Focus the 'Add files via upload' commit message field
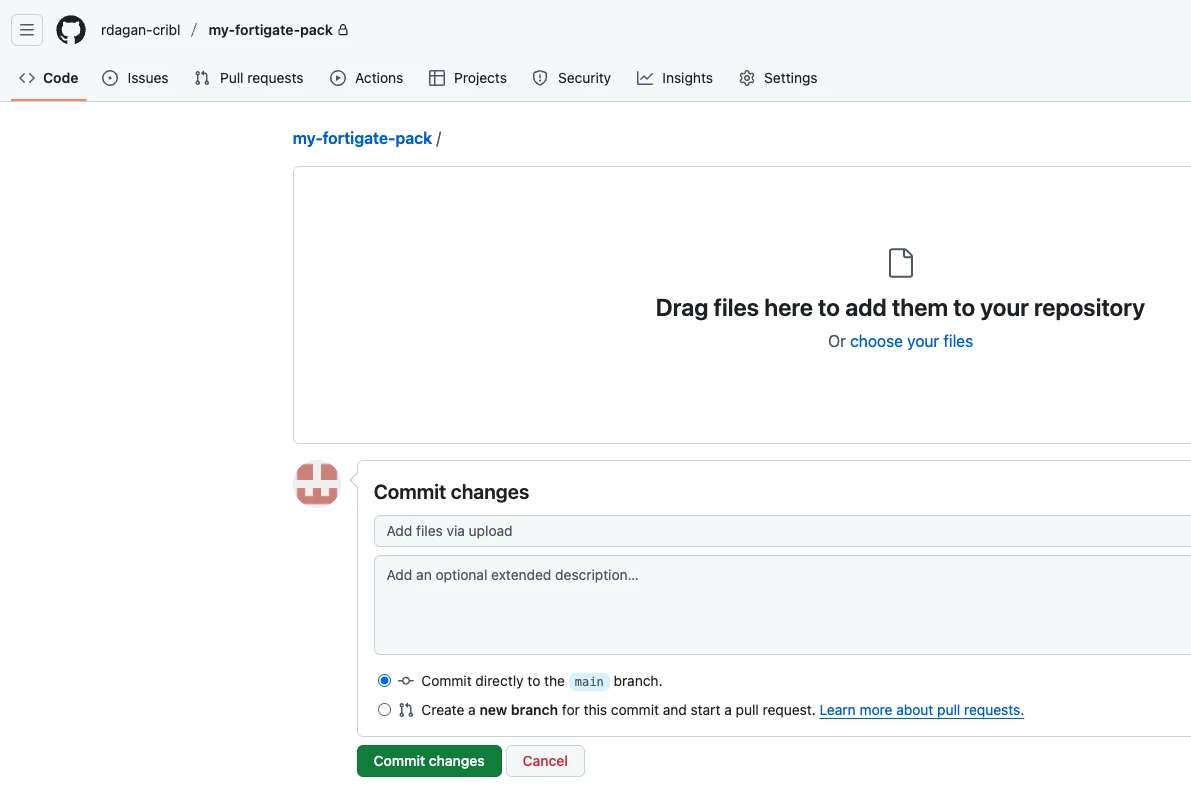The image size is (1191, 793). (782, 531)
